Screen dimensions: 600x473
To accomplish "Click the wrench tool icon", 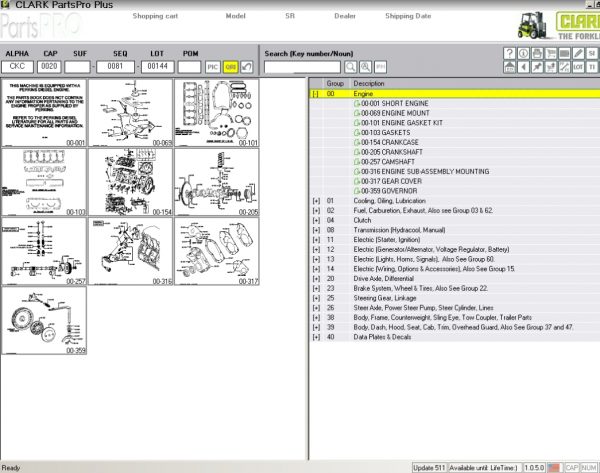I will click(x=564, y=67).
